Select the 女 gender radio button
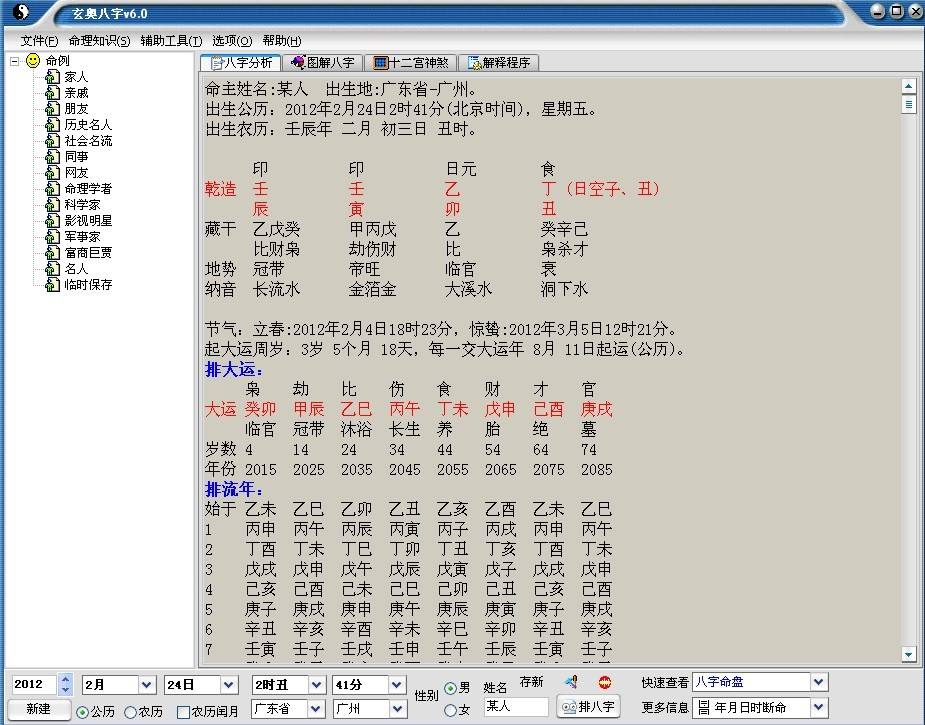Image resolution: width=925 pixels, height=725 pixels. 451,710
